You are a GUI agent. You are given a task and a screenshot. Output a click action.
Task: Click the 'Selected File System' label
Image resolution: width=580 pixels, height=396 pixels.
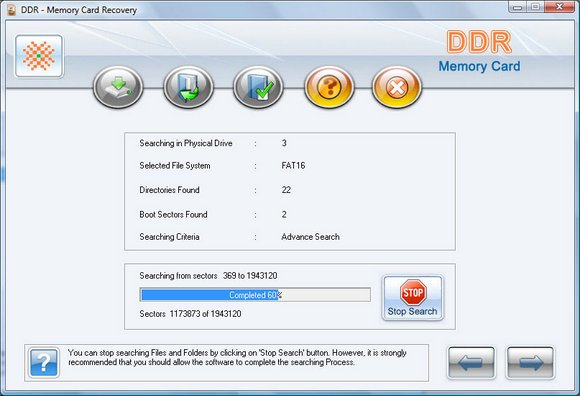[175, 165]
